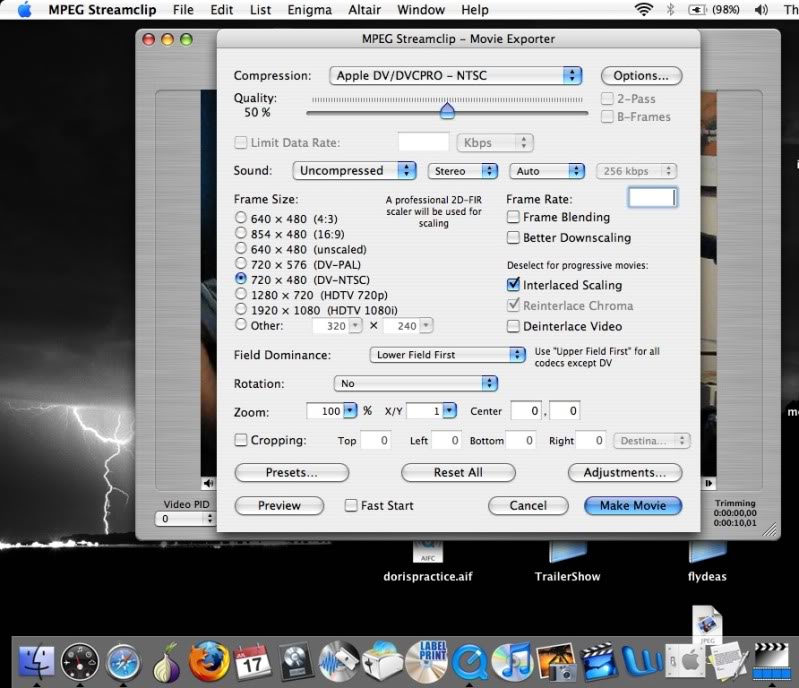Click the Bluetooth menu bar icon
This screenshot has height=688, width=799.
pos(671,10)
